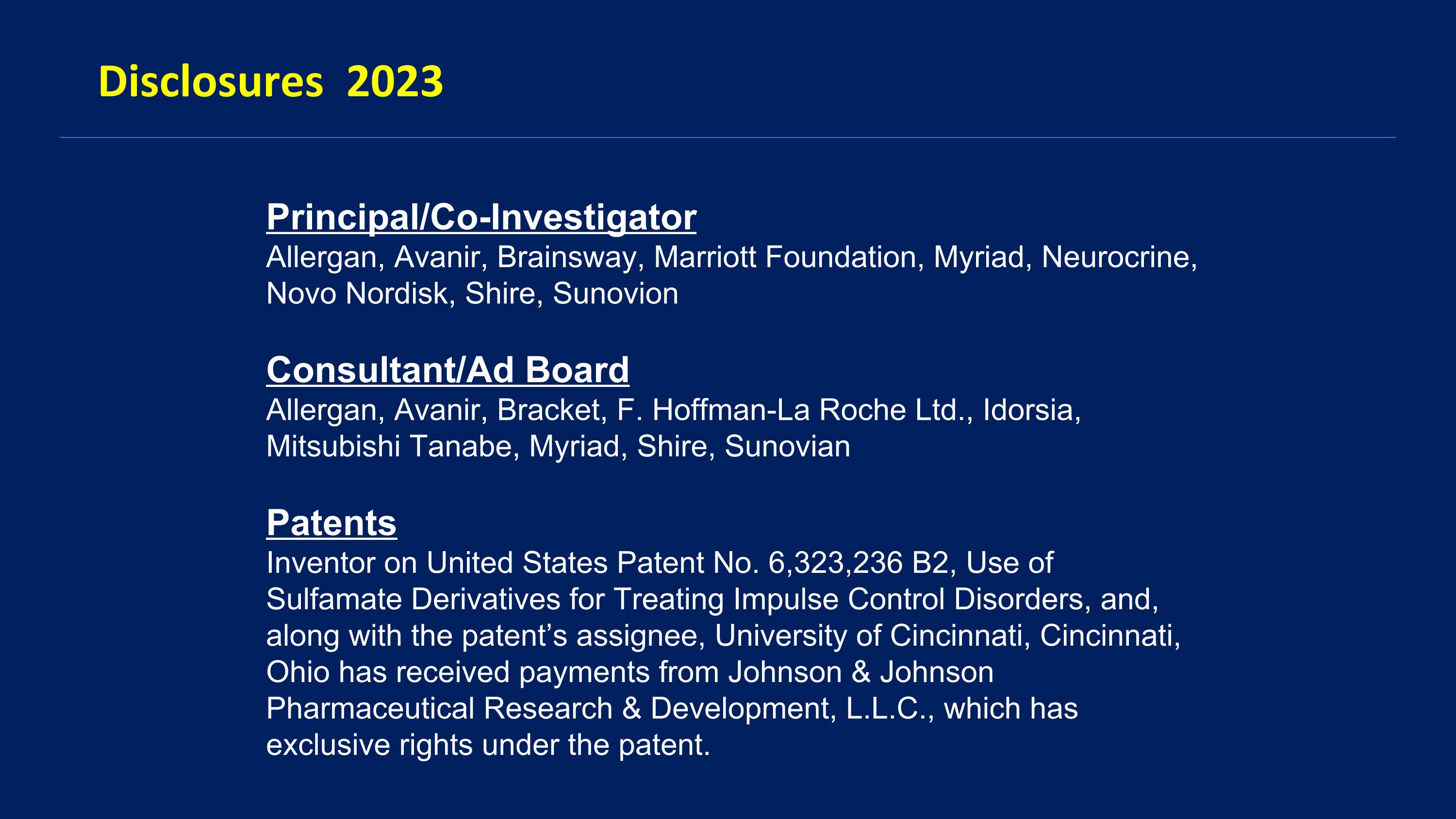The height and width of the screenshot is (819, 1456).
Task: Select the word Neurocrine
Action: click(x=1119, y=257)
